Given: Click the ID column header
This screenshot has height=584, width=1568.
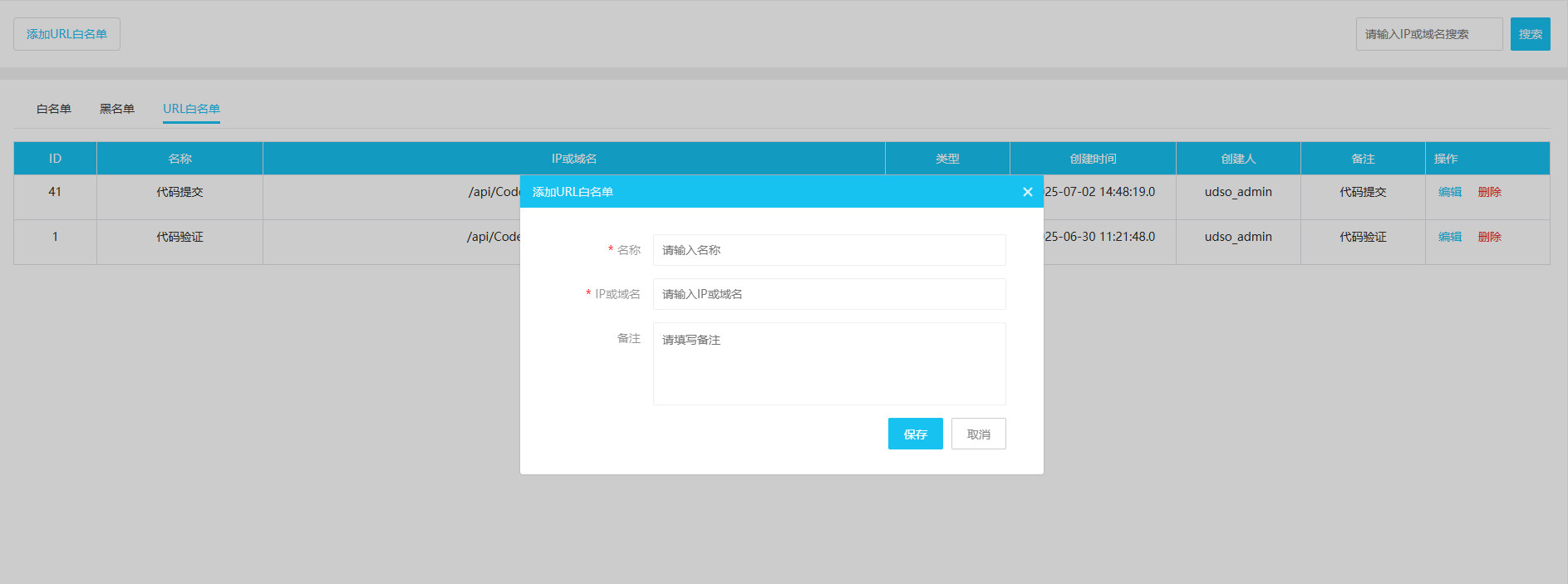Looking at the screenshot, I should pos(55,159).
